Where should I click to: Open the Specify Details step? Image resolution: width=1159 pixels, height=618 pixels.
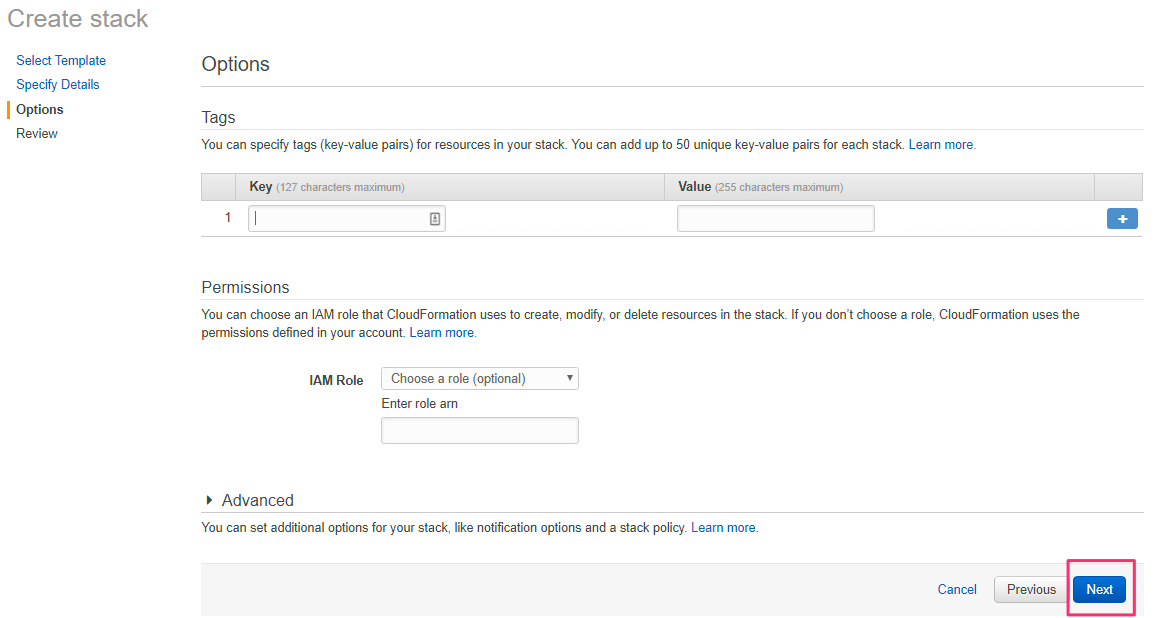click(x=58, y=84)
